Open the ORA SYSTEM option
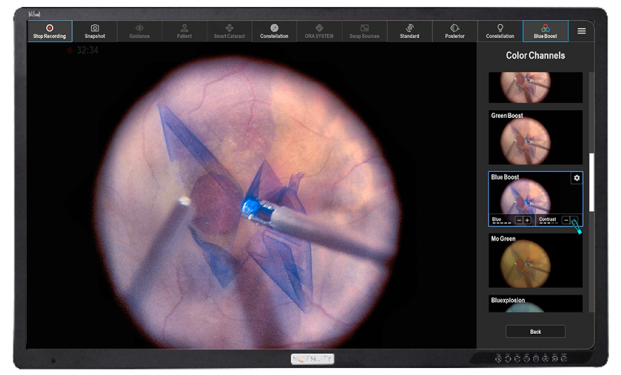The image size is (621, 375). click(x=319, y=31)
